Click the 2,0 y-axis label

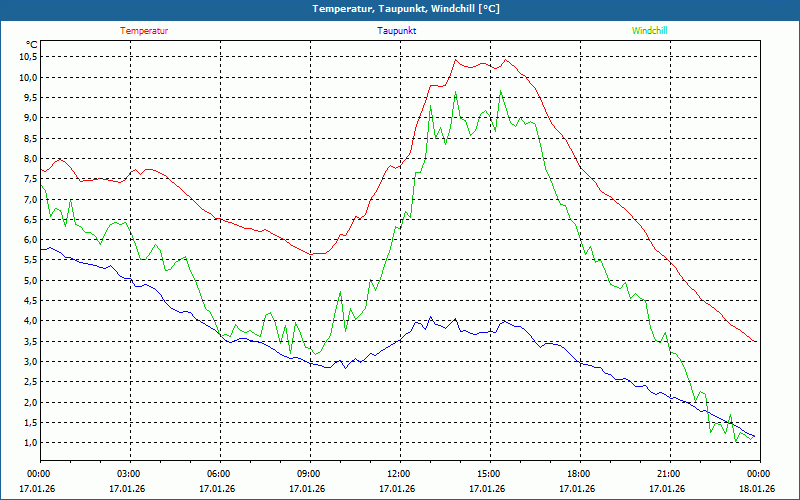[28, 402]
